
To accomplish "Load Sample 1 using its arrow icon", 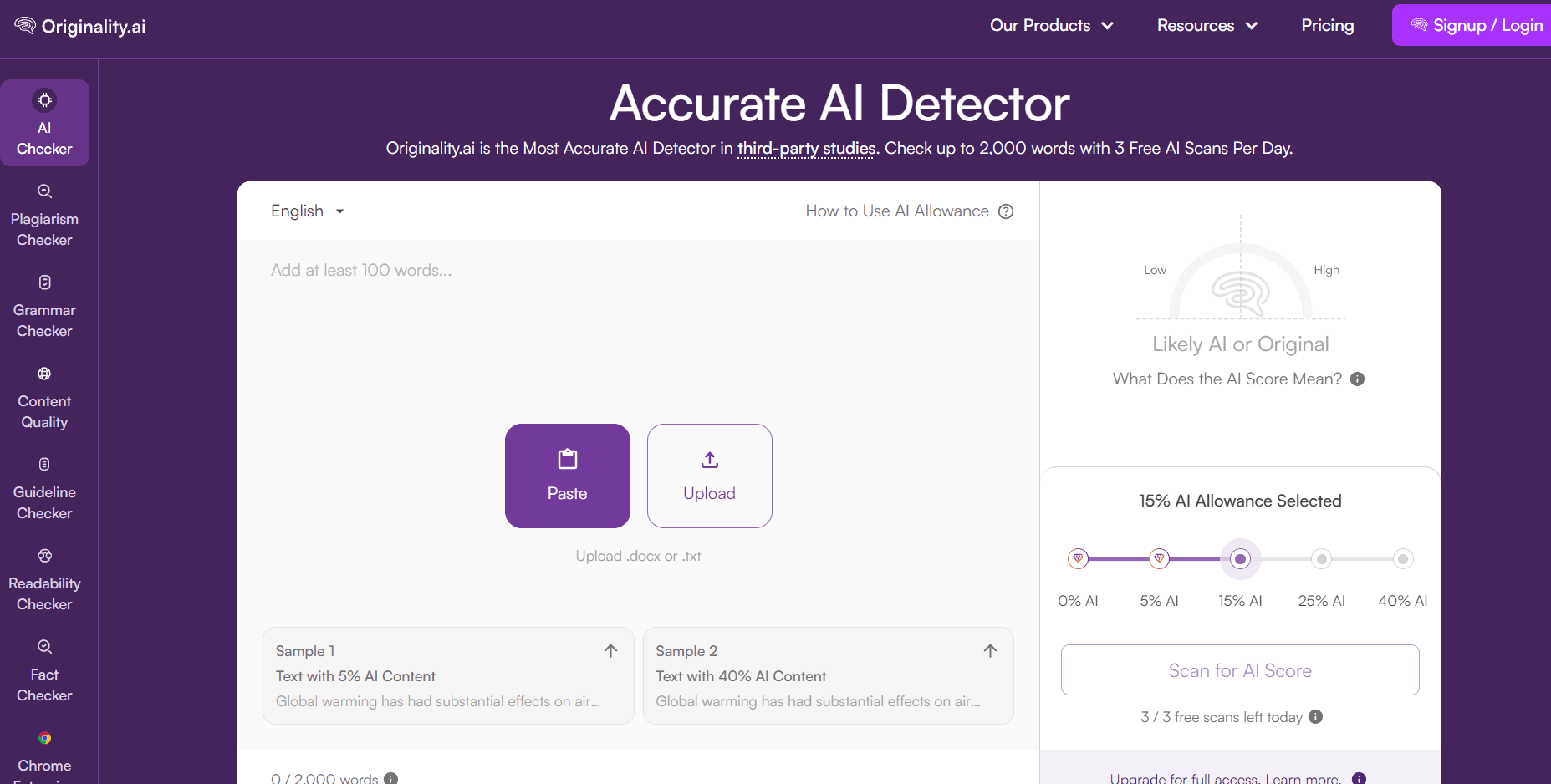I will 611,651.
